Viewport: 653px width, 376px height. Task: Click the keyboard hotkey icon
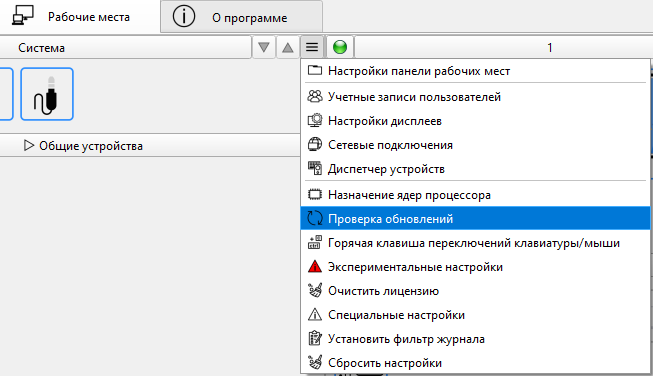(315, 242)
